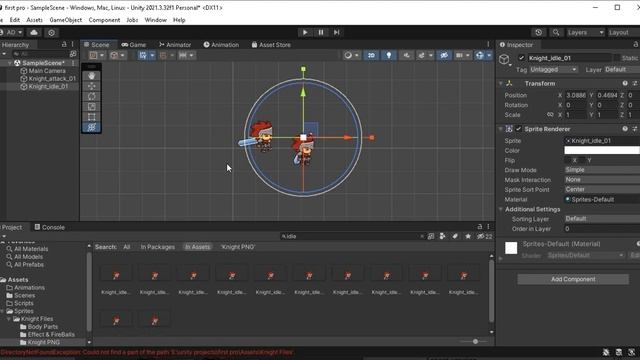Select Knight_attack_01 in Hierarchy
Viewport: 640px width, 360px height.
52,78
